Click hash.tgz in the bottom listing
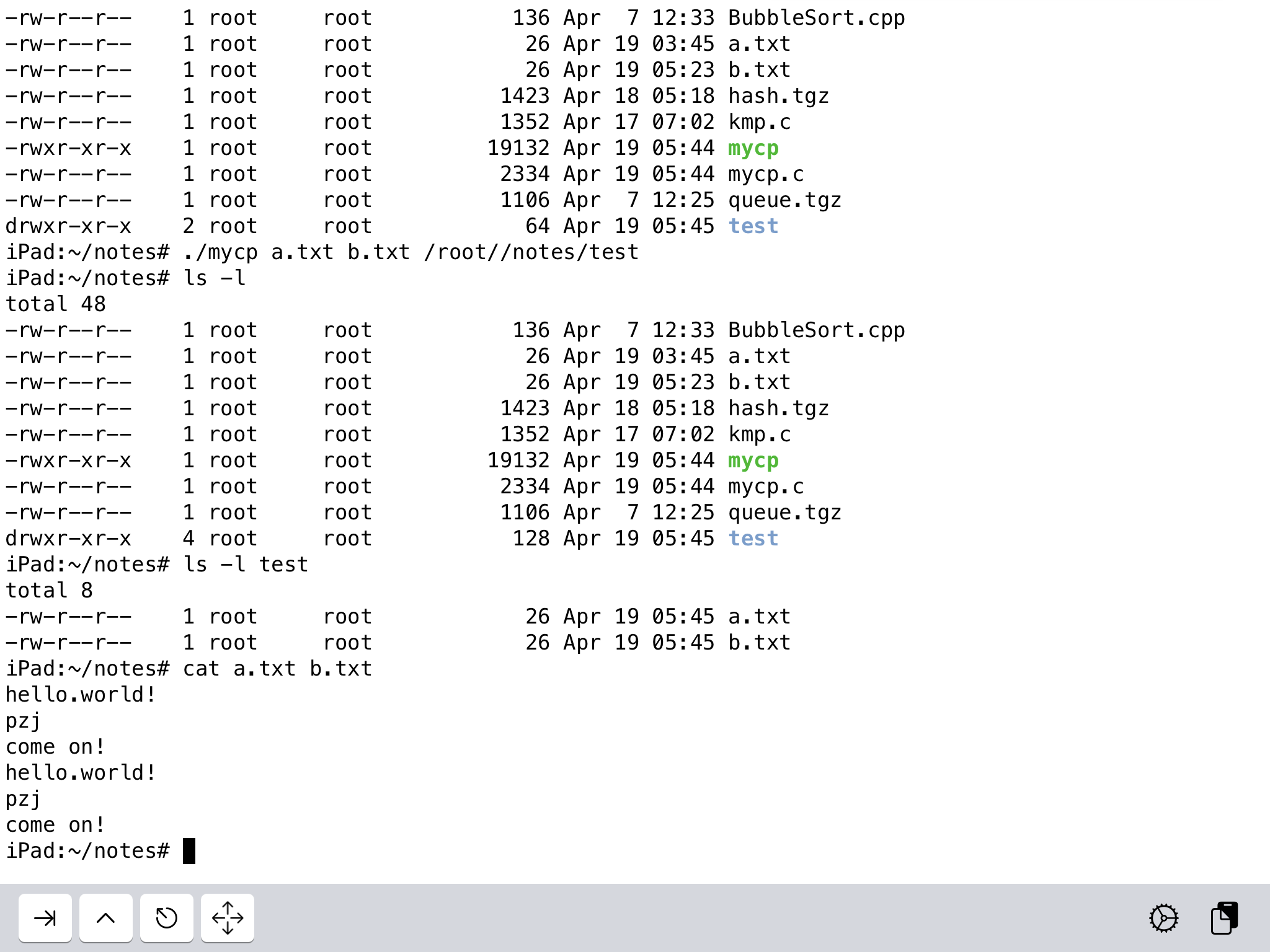This screenshot has width=1270, height=952. pos(778,408)
